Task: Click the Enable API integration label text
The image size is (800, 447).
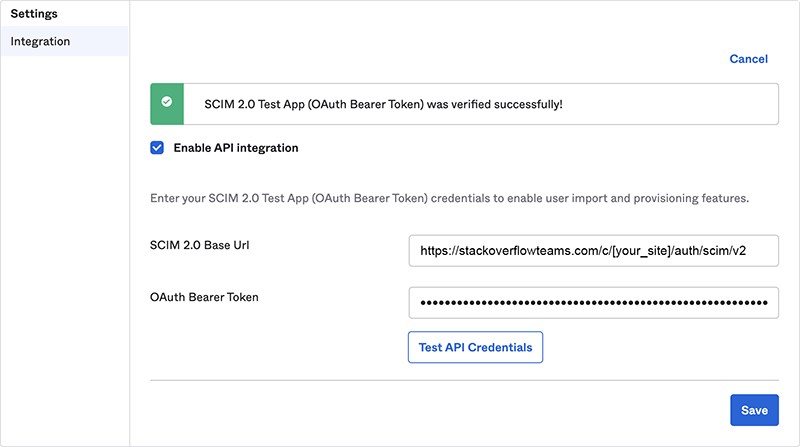Action: pyautogui.click(x=235, y=148)
